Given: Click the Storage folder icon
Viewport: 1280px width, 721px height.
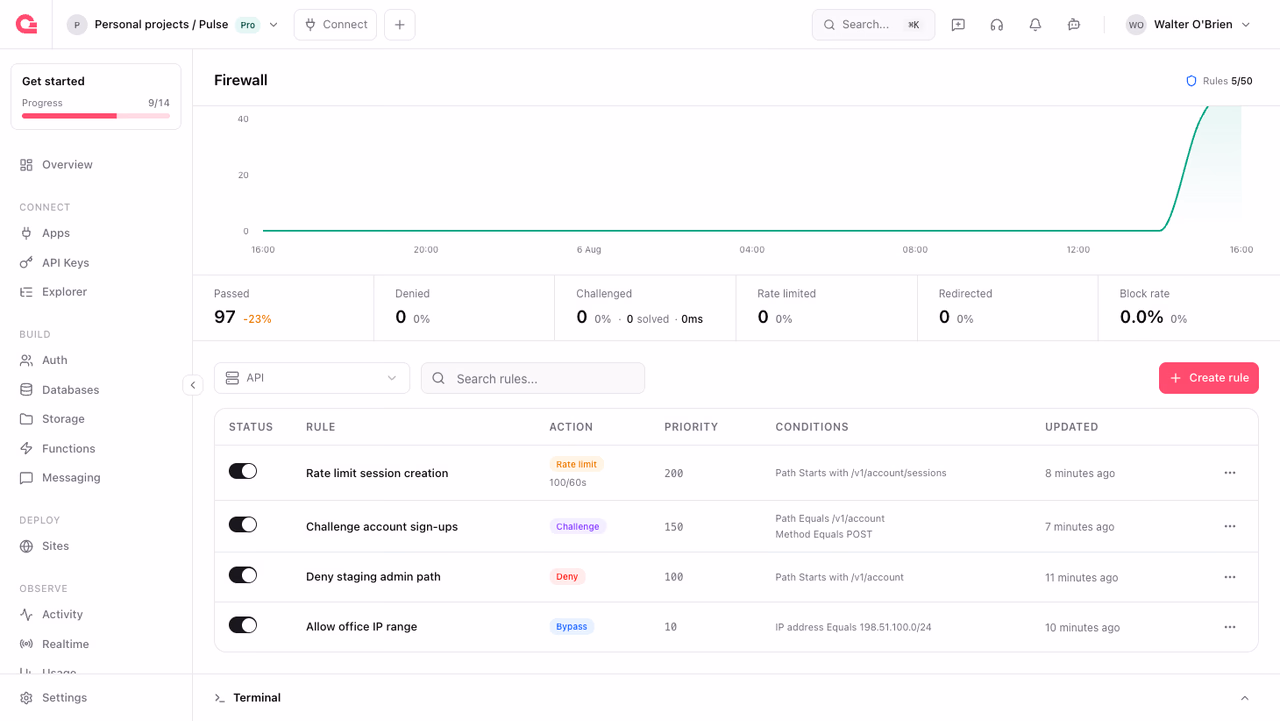Looking at the screenshot, I should (26, 419).
